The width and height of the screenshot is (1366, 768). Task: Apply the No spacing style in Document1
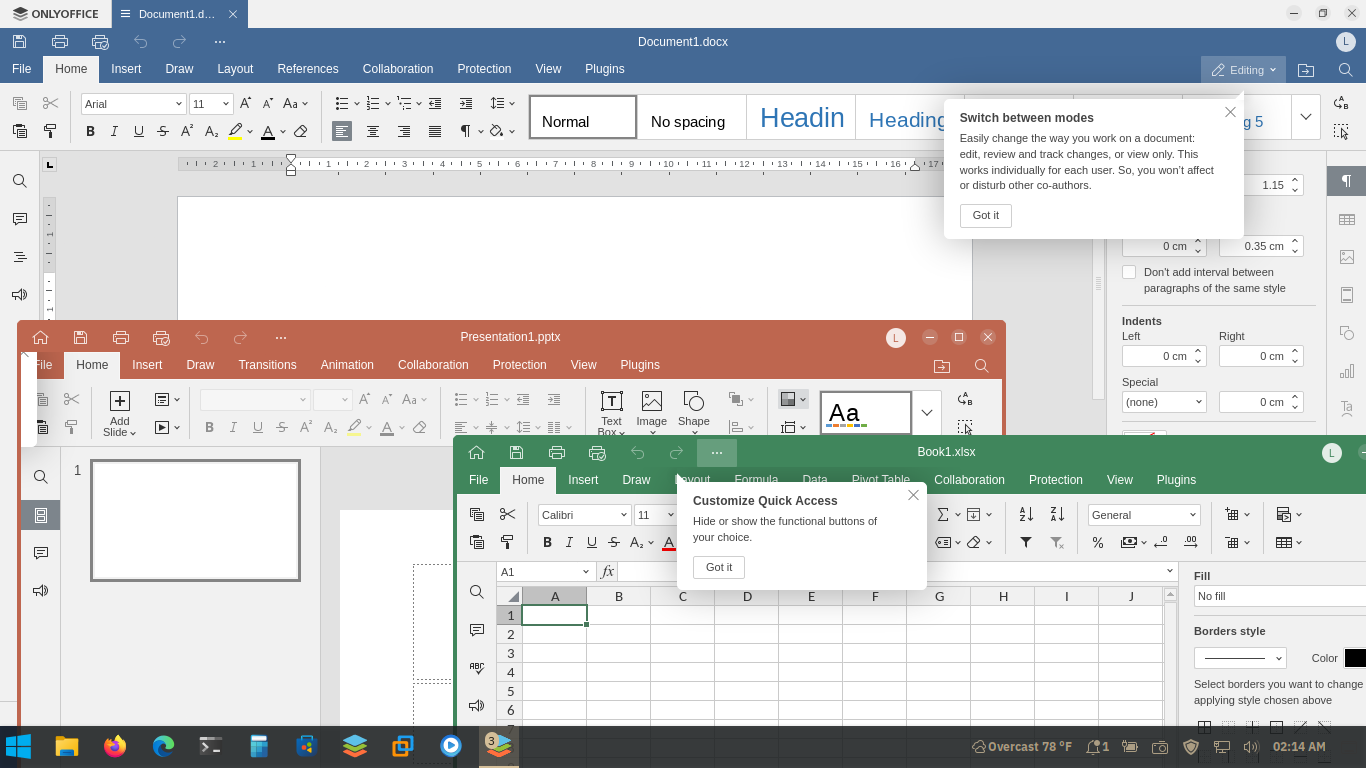692,117
